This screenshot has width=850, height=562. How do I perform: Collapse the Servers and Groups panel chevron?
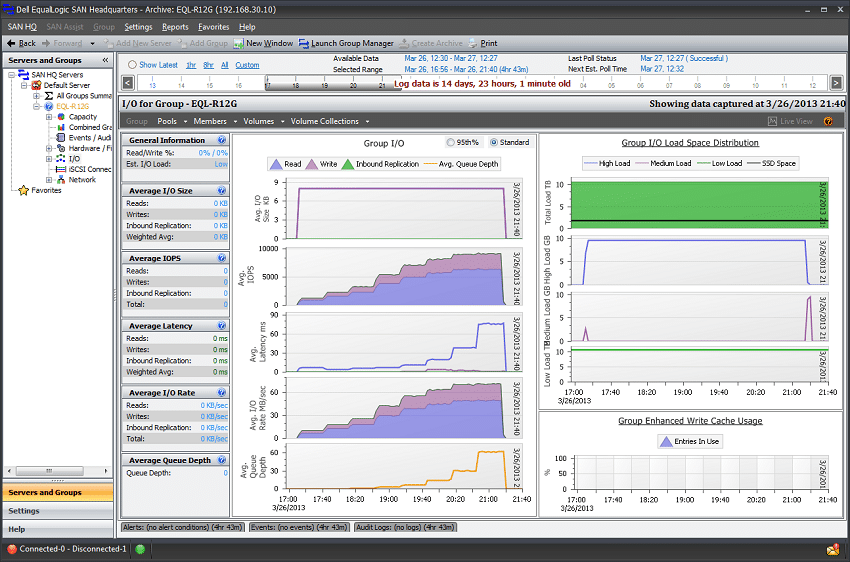pyautogui.click(x=105, y=60)
